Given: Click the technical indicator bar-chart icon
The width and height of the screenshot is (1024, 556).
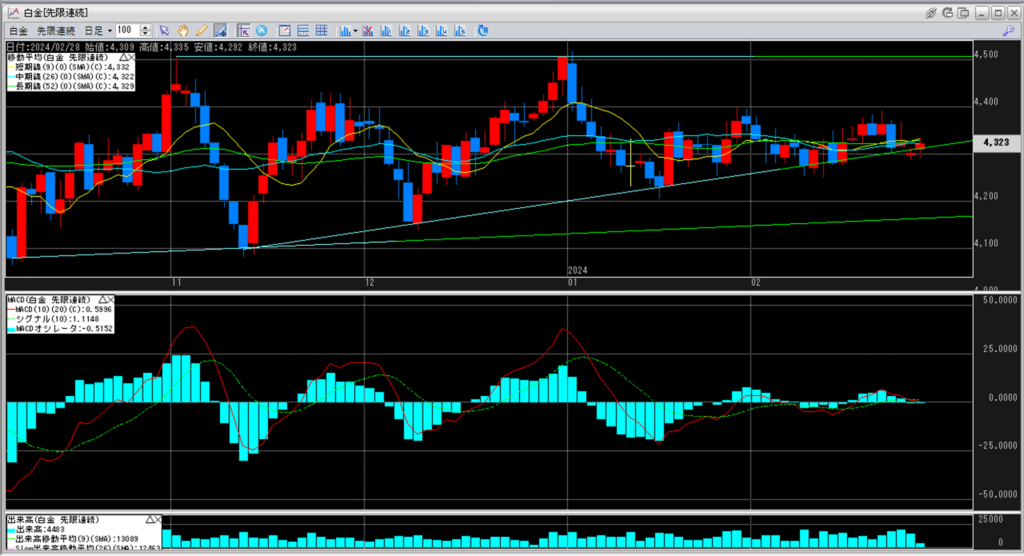Looking at the screenshot, I should 345,31.
